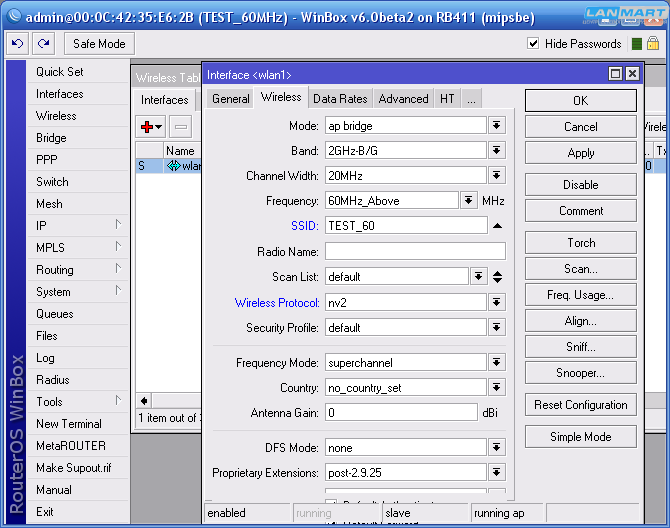
Task: Expand the Band dropdown list
Action: (x=497, y=150)
